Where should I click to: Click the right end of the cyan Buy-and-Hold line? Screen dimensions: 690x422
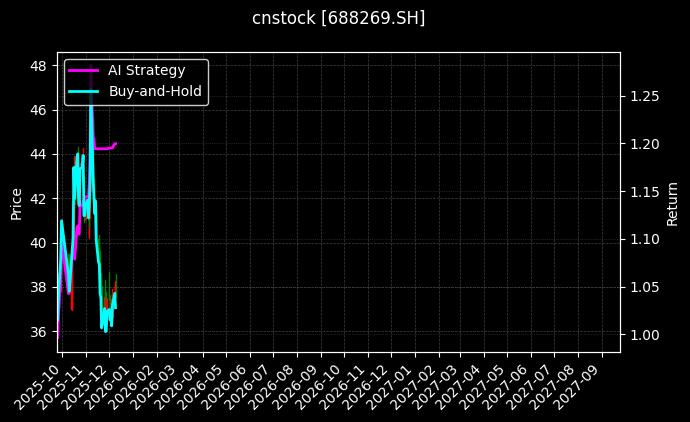[116, 294]
